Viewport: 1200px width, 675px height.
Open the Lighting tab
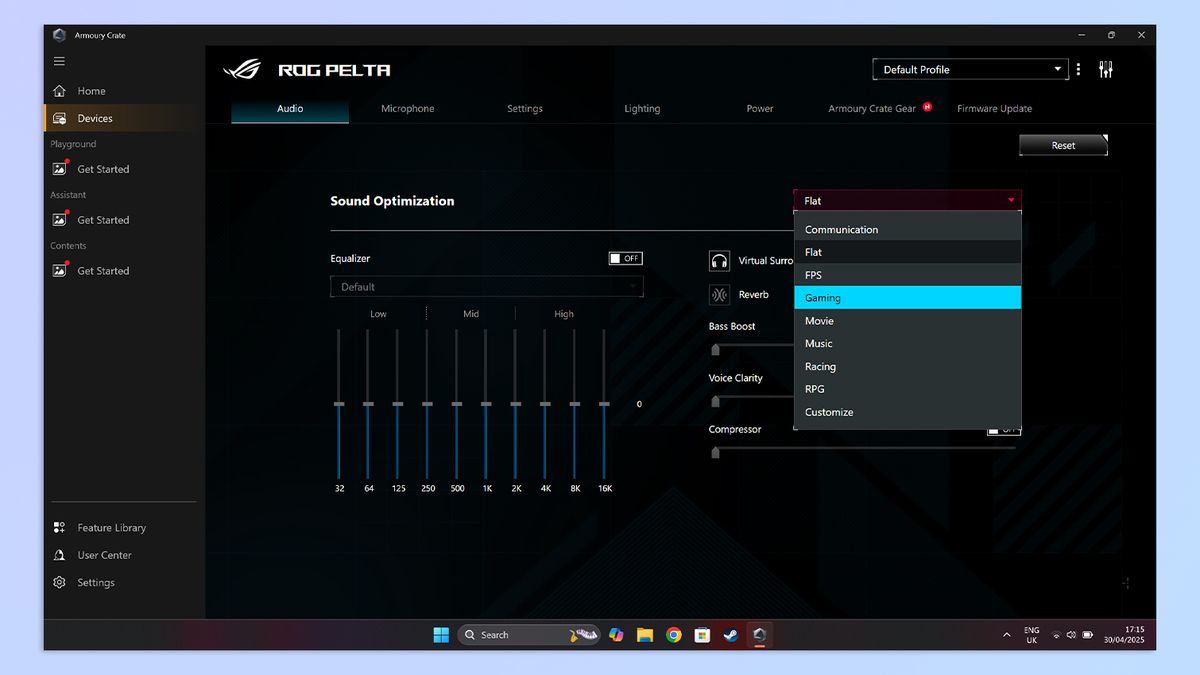point(642,108)
